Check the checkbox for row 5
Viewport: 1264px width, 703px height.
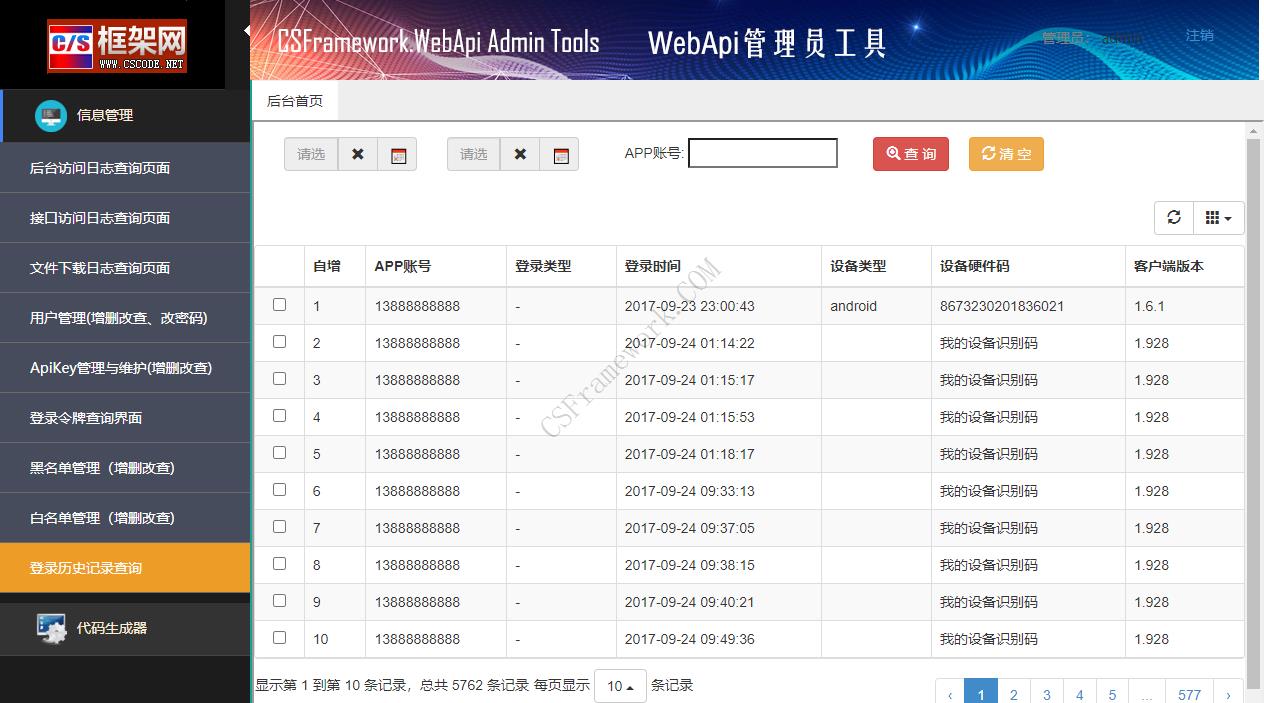(279, 454)
